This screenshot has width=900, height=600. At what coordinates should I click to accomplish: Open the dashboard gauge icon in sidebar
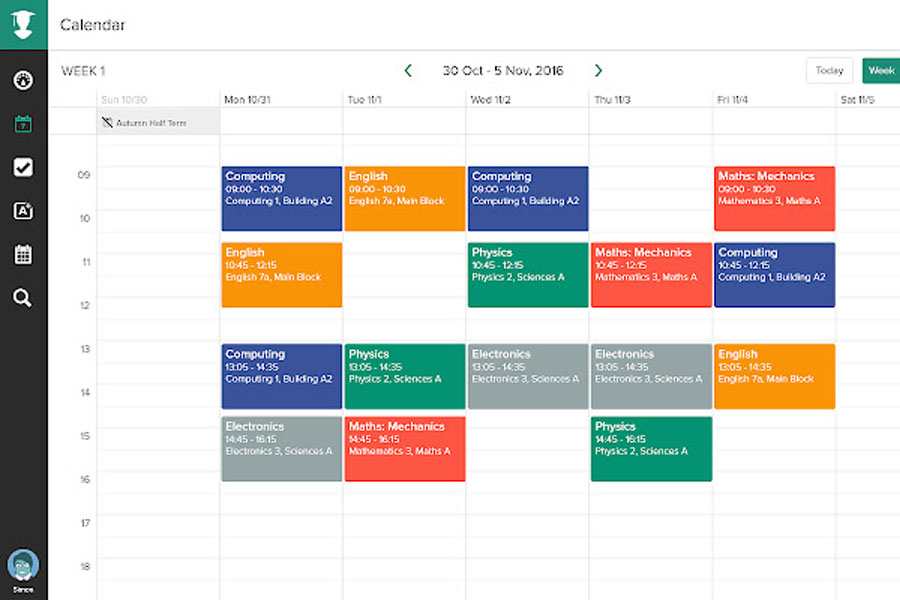23,80
